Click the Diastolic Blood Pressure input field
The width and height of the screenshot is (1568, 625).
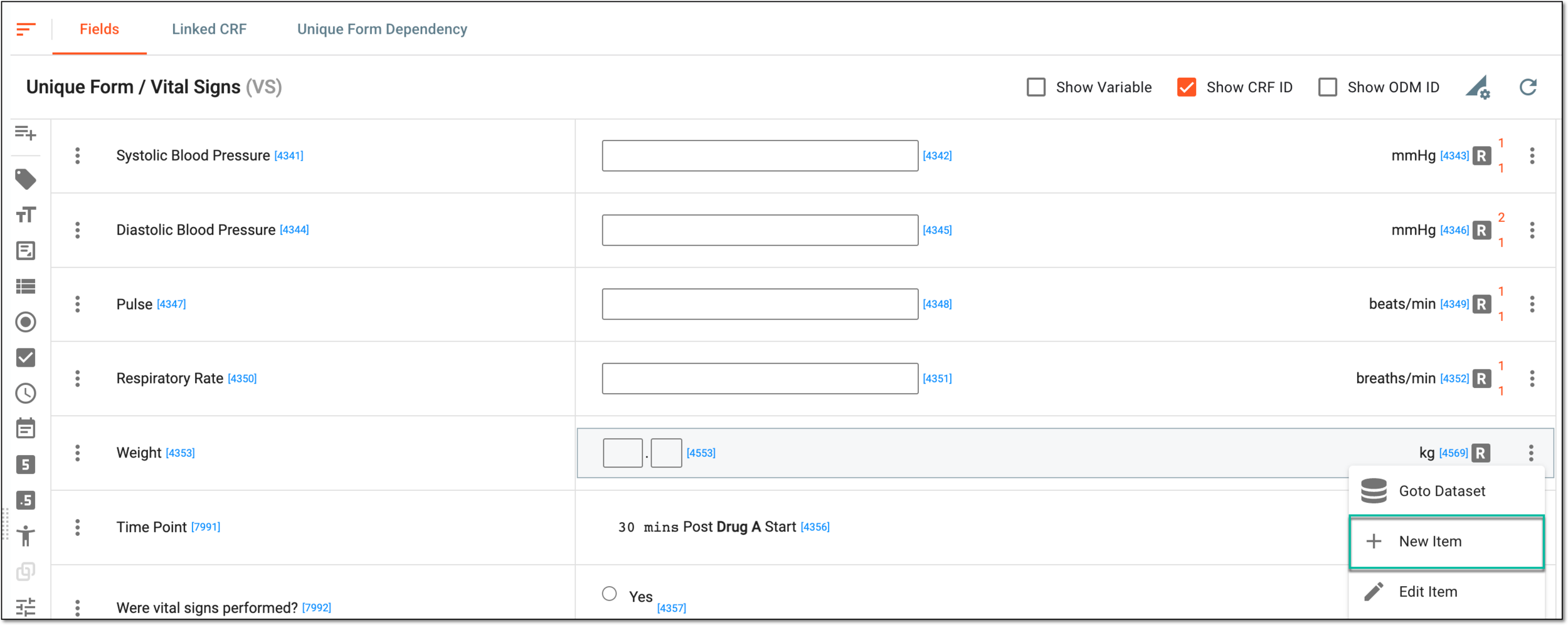(x=760, y=230)
